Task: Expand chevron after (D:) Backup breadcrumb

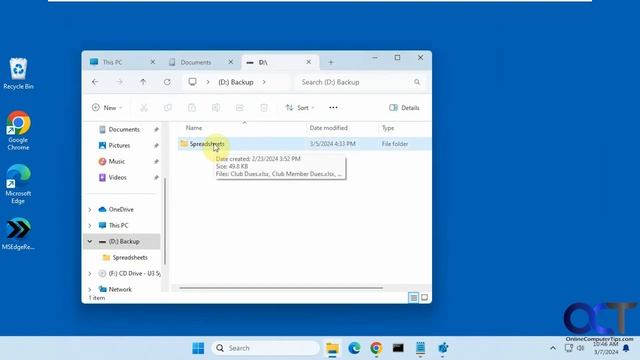Action: pos(264,82)
